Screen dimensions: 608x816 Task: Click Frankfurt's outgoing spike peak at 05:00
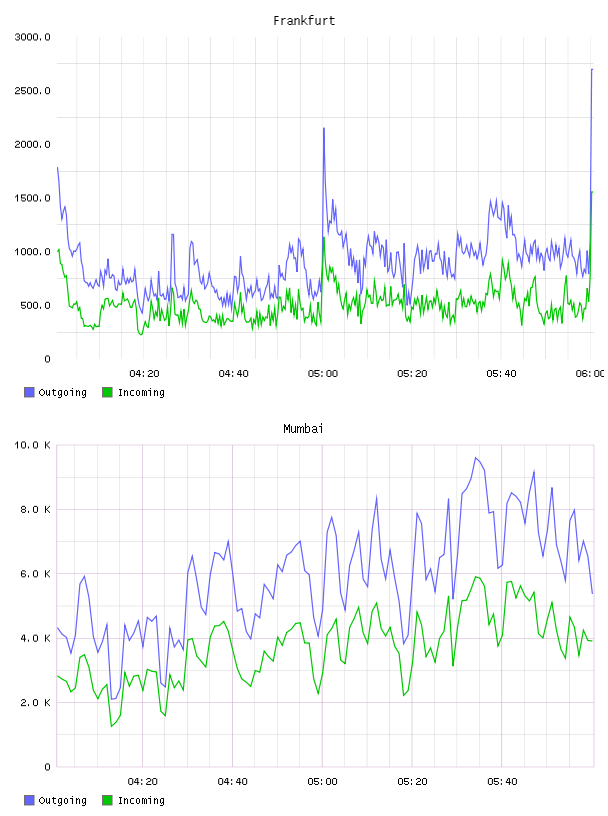[324, 128]
